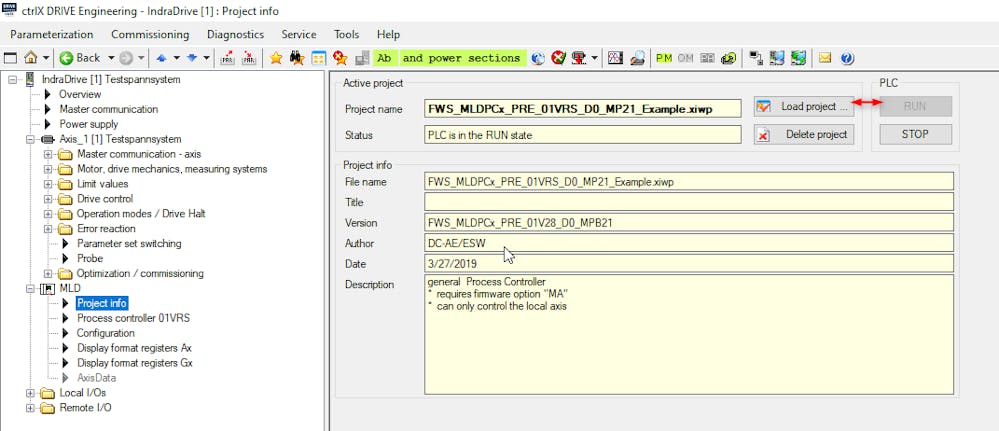Screen dimensions: 999x431
Task: Open help via blue question mark icon
Action: pyautogui.click(x=847, y=58)
